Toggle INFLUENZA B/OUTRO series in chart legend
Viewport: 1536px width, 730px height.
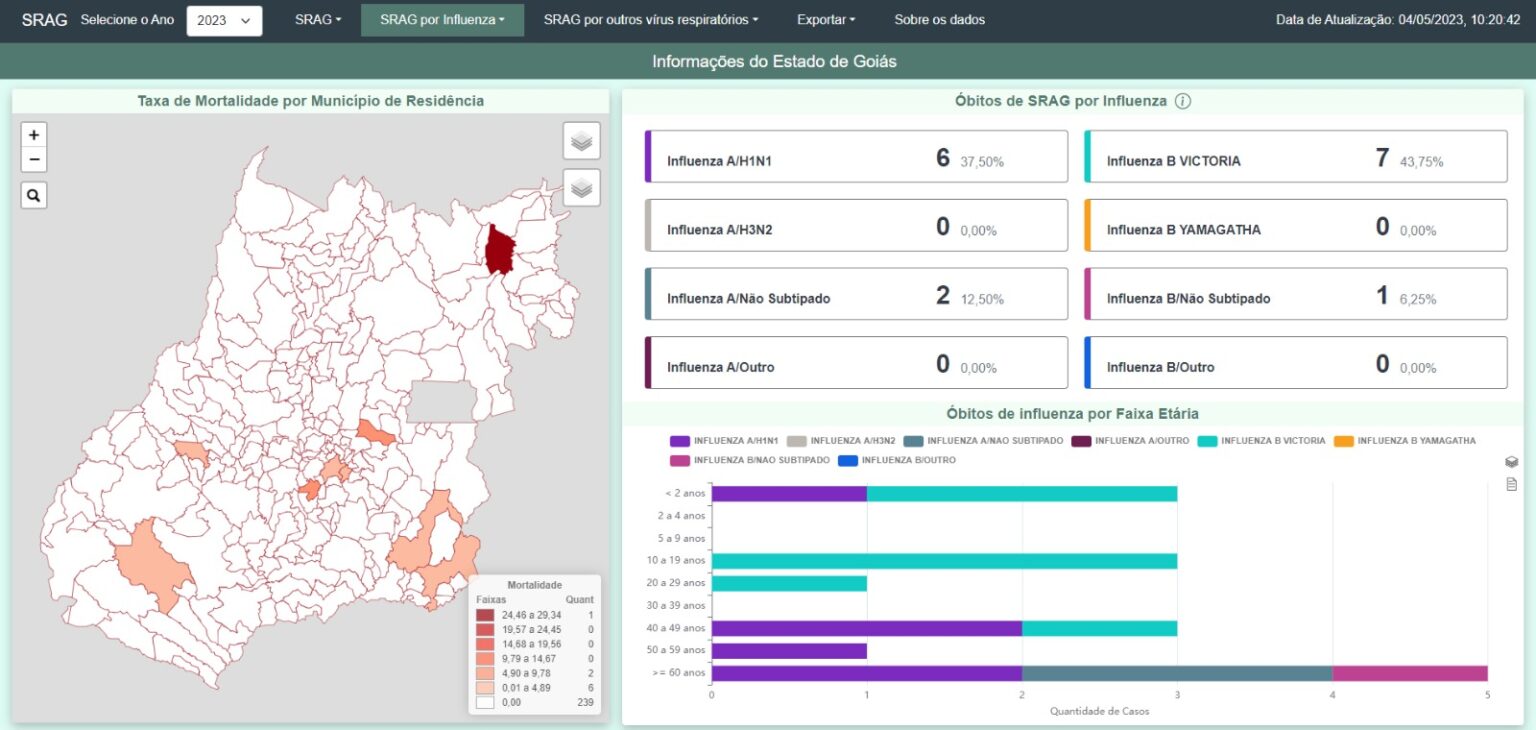point(897,460)
